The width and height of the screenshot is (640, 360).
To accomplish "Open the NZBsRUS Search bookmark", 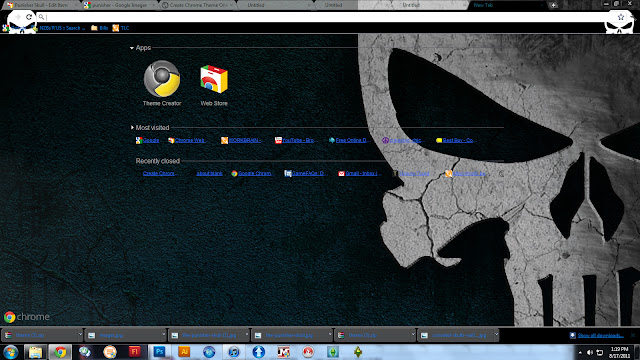I will 59,28.
